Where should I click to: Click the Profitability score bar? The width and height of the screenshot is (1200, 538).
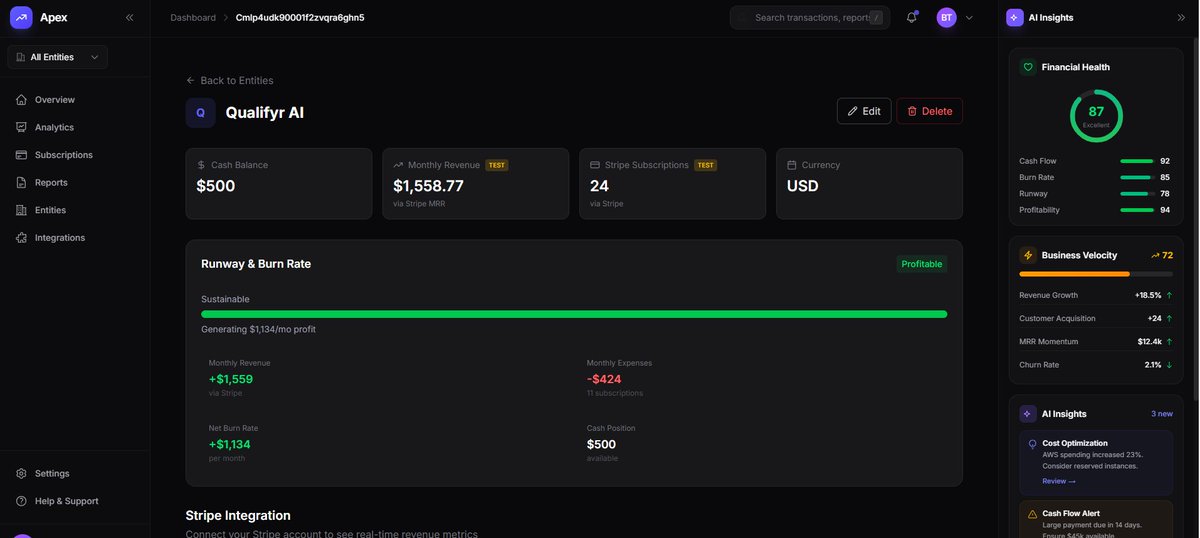pos(1137,210)
